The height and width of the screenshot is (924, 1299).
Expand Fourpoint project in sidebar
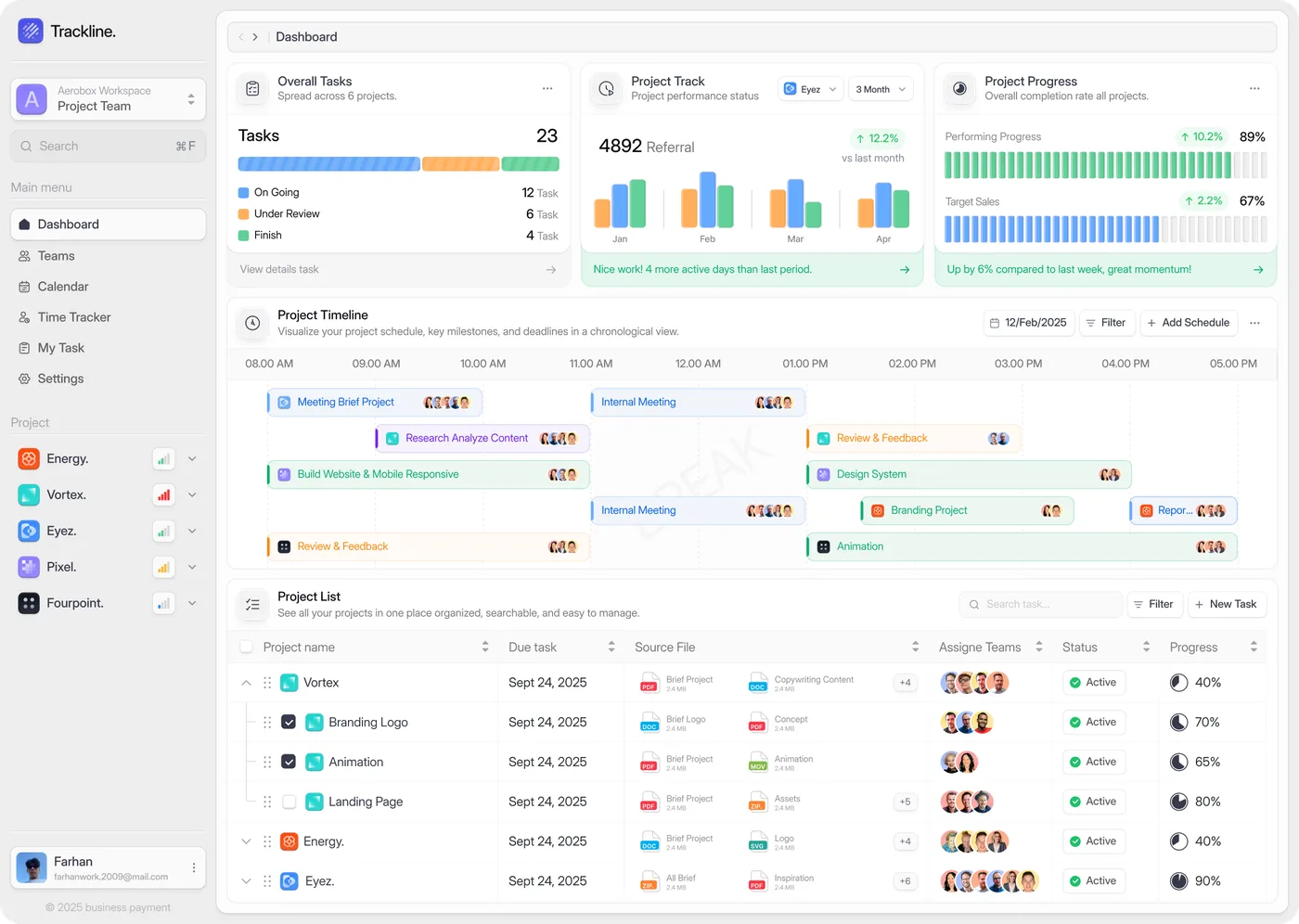click(x=192, y=603)
